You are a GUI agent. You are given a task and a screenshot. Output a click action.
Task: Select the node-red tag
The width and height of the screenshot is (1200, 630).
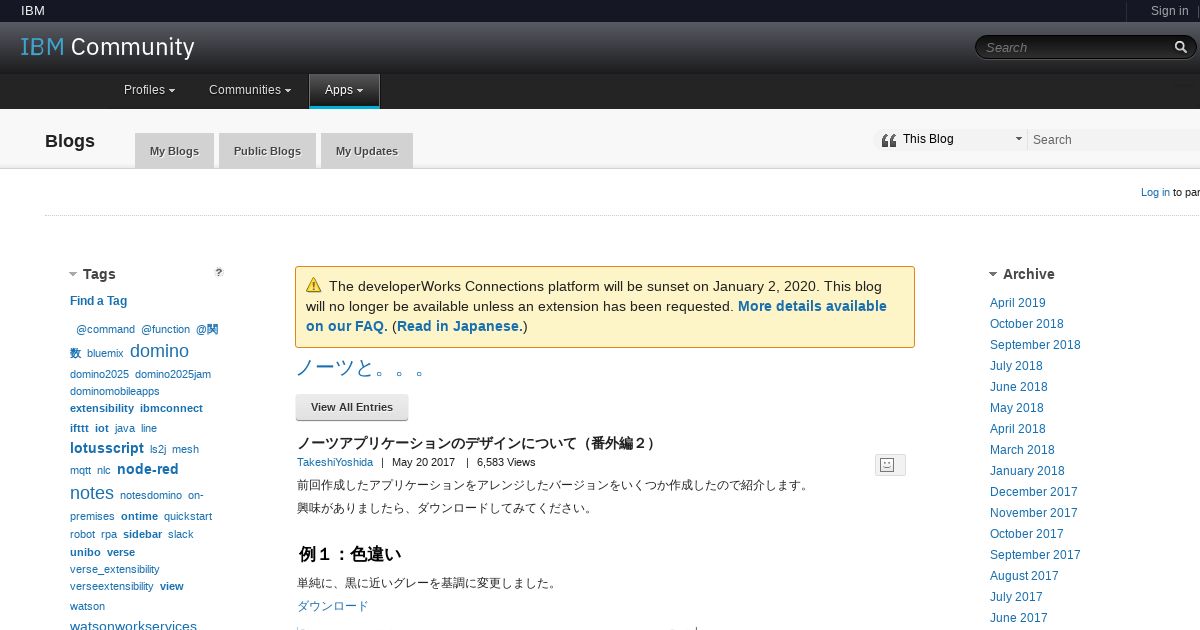click(x=148, y=469)
